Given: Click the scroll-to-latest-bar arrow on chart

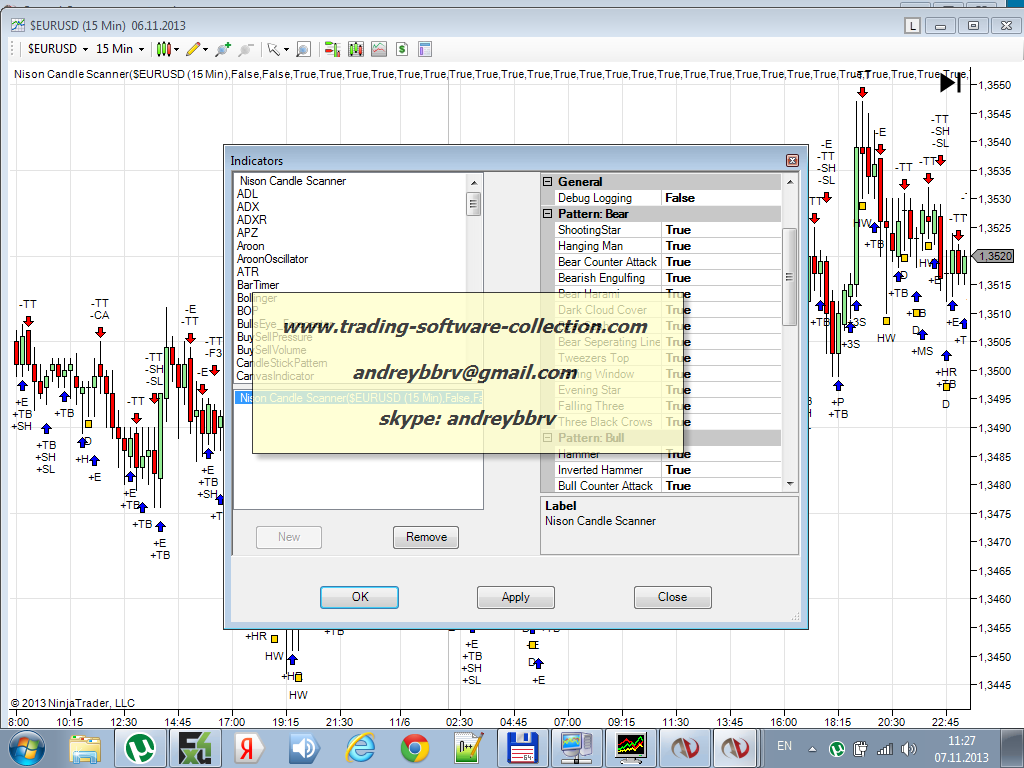Looking at the screenshot, I should click(x=950, y=83).
